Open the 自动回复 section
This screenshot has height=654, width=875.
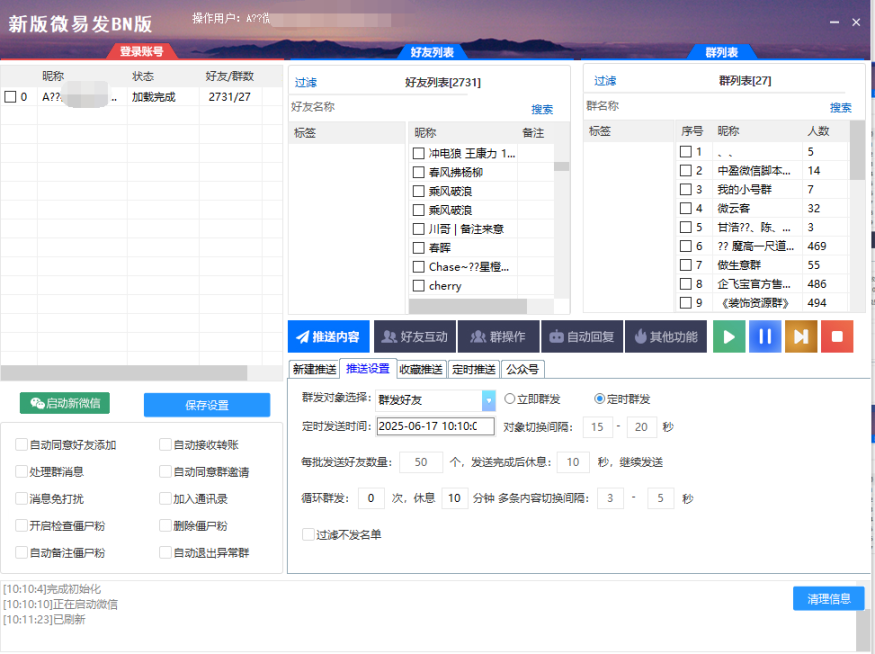coord(583,337)
